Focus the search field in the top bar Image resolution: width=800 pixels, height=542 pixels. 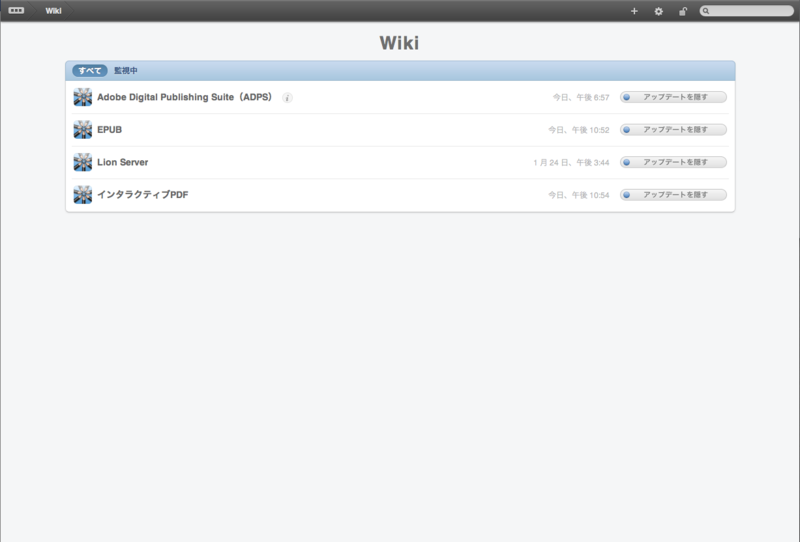(x=746, y=11)
